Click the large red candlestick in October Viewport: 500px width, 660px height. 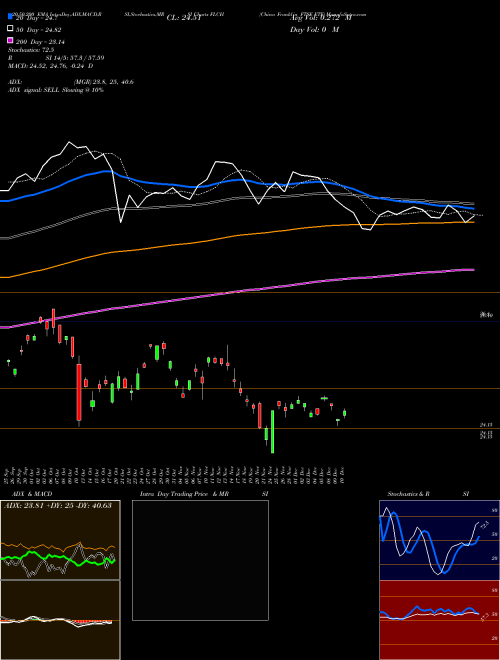click(x=79, y=392)
